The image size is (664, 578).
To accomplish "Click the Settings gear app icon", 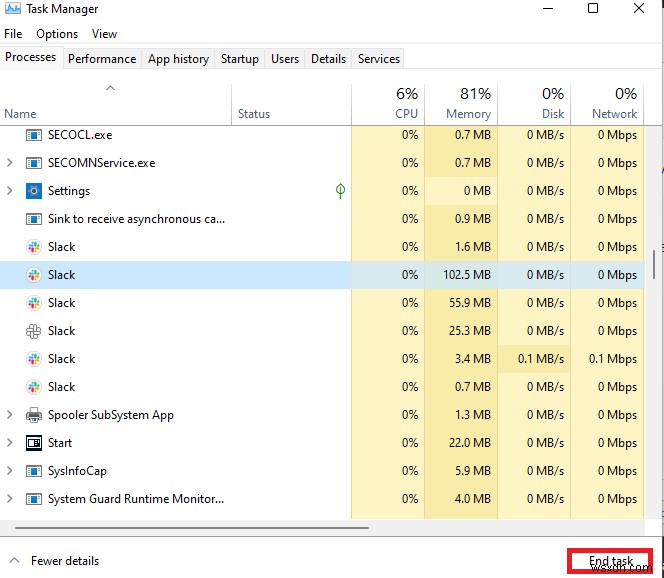I will pyautogui.click(x=34, y=191).
